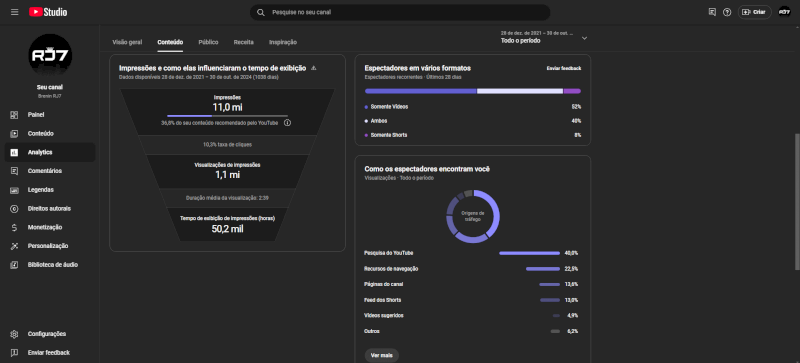Click the Somente Vídeos segment of viewers bar
This screenshot has width=800, height=363.
pyautogui.click(x=420, y=91)
